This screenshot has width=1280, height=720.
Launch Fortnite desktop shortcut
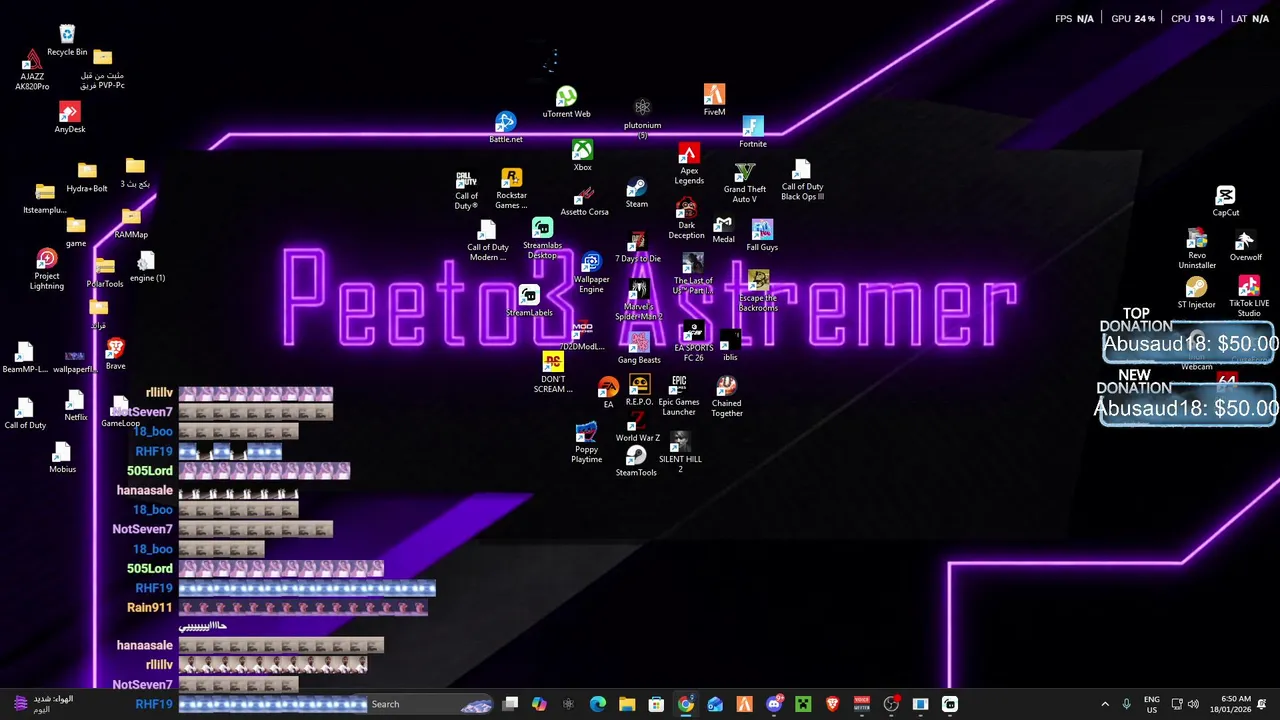click(x=753, y=132)
